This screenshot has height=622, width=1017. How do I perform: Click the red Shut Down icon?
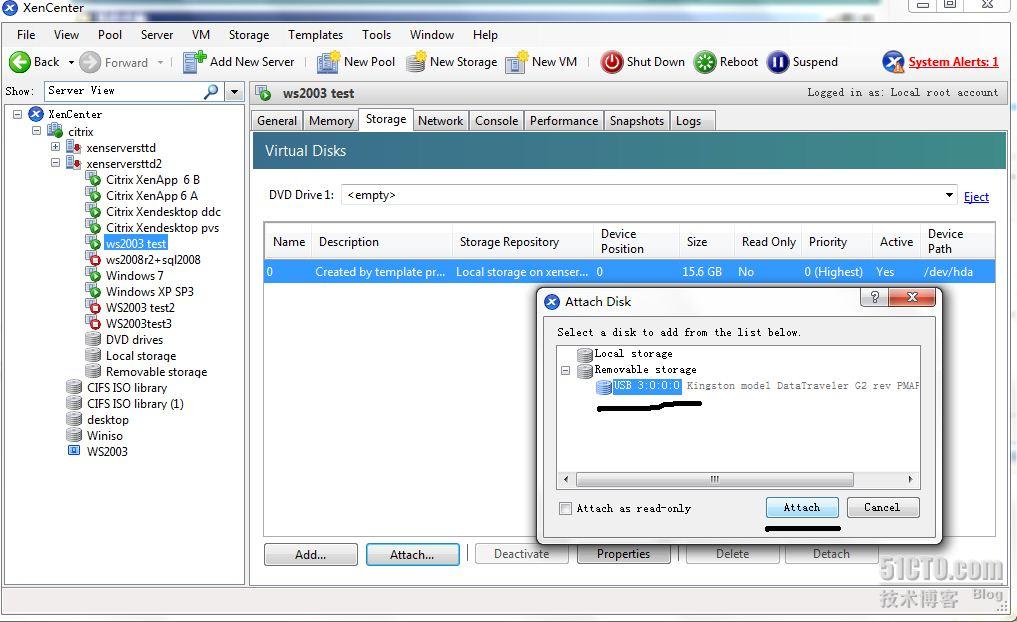[x=611, y=62]
